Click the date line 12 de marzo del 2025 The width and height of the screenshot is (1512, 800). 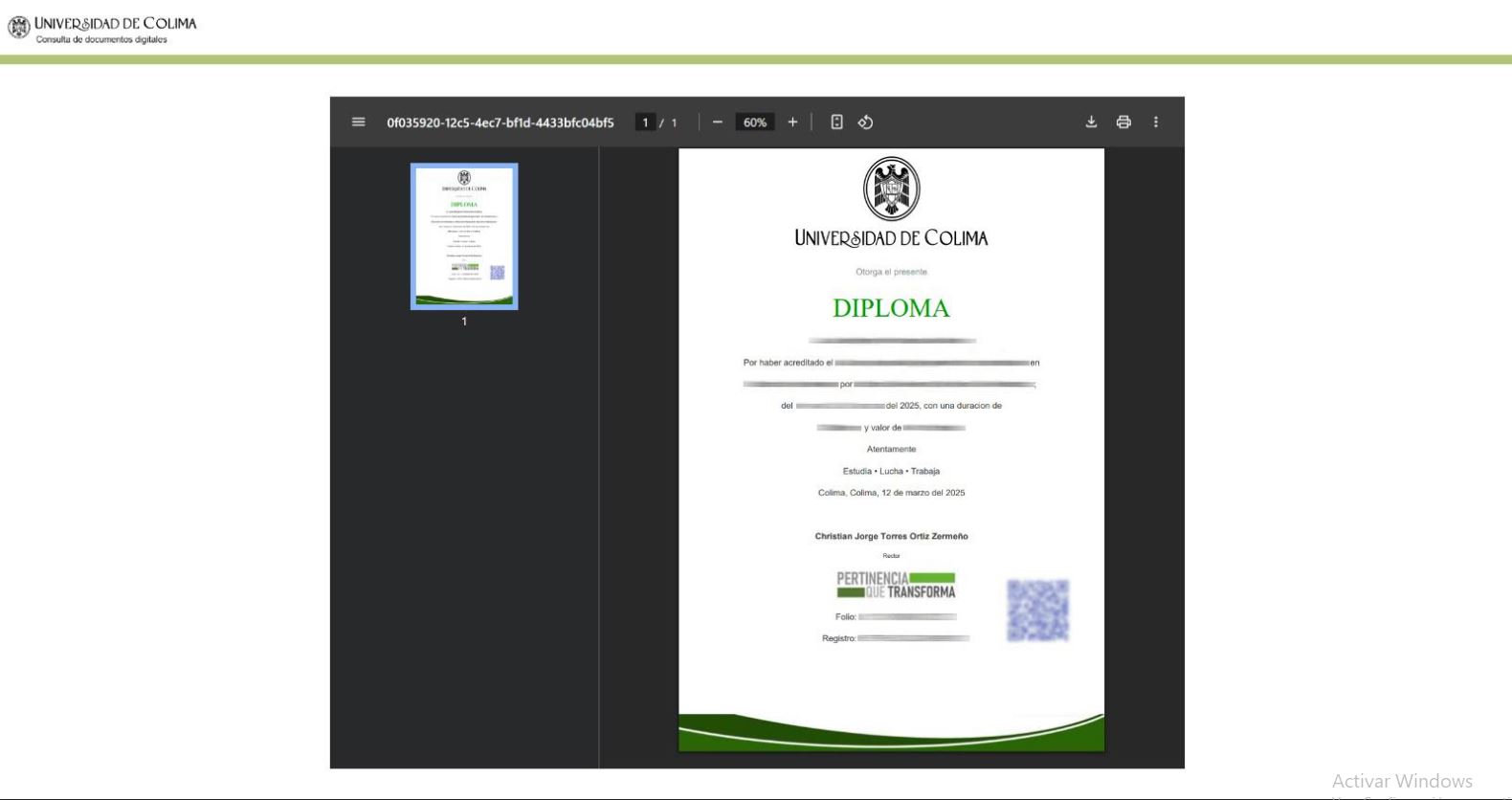coord(891,493)
